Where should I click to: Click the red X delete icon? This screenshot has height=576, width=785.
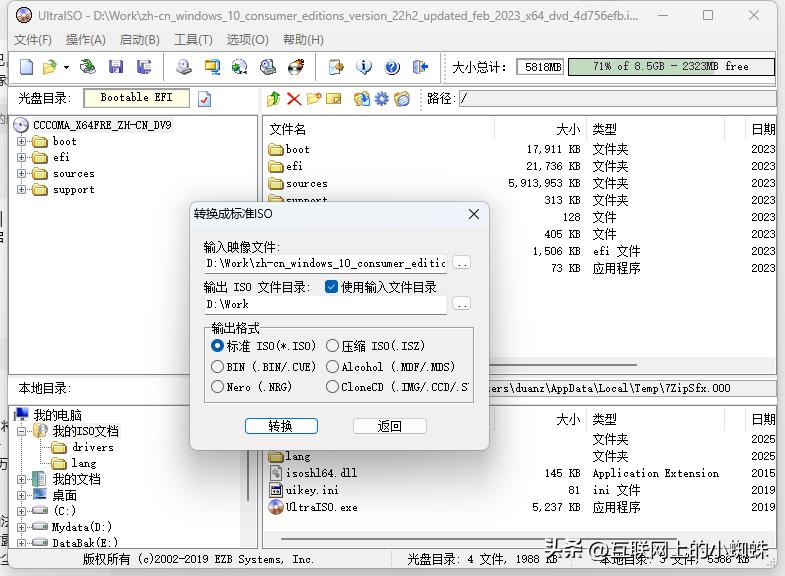(x=294, y=99)
